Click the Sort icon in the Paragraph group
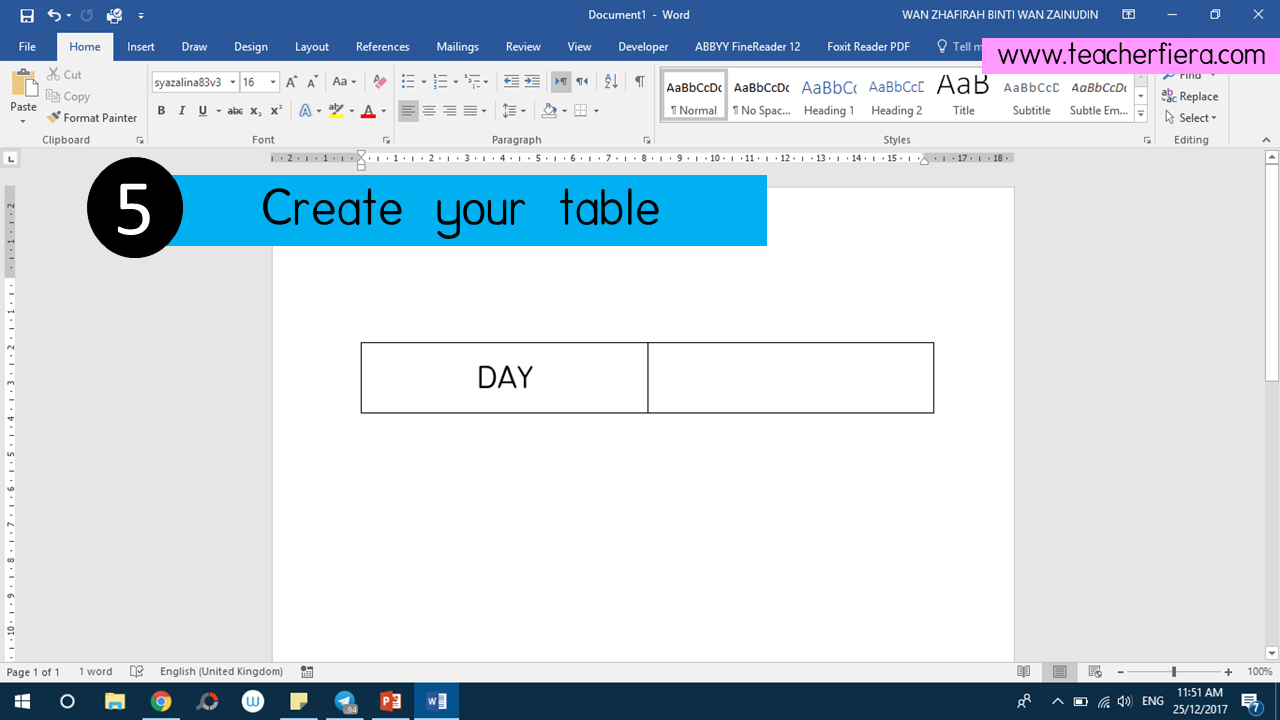 610,81
